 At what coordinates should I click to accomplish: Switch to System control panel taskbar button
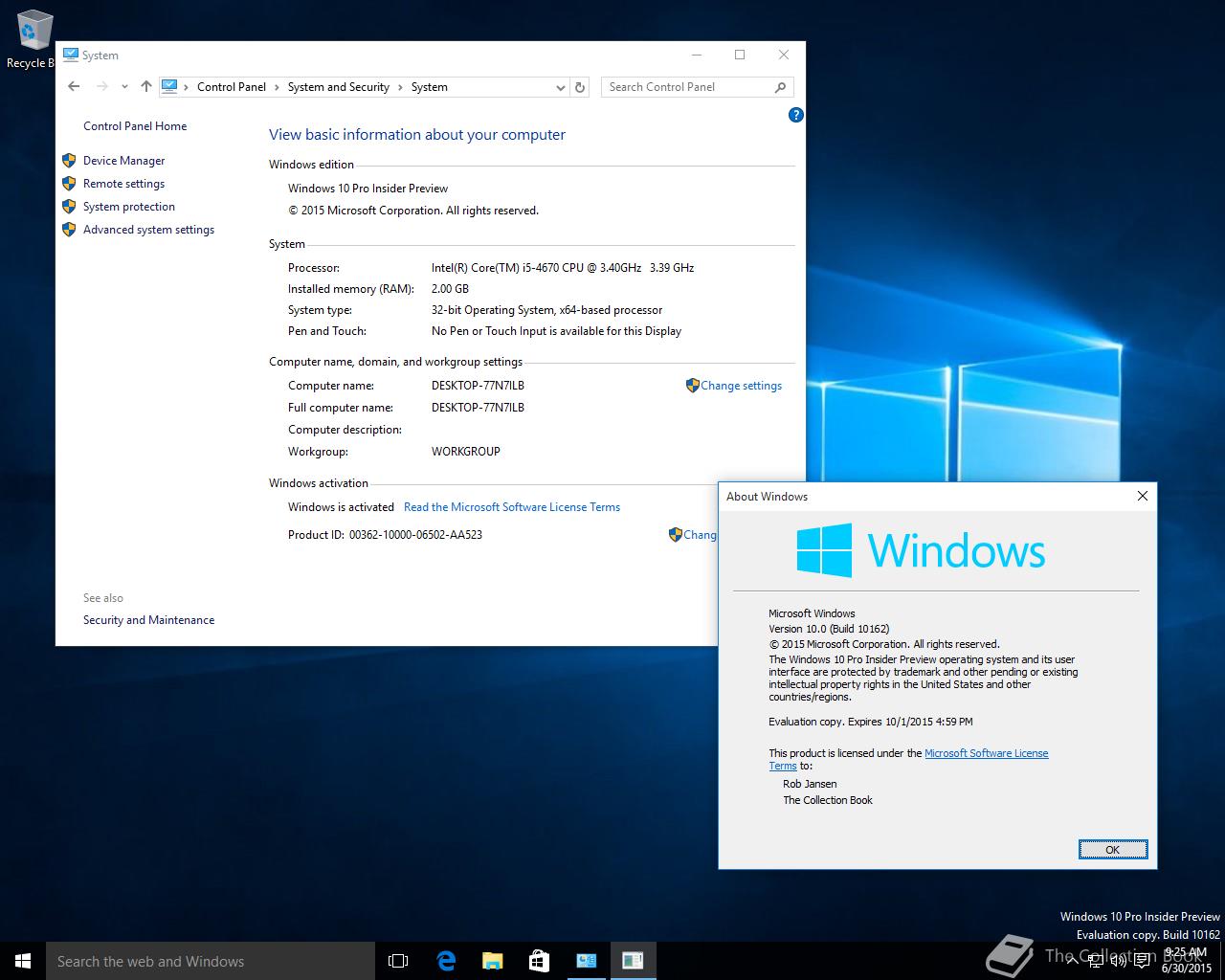586,961
